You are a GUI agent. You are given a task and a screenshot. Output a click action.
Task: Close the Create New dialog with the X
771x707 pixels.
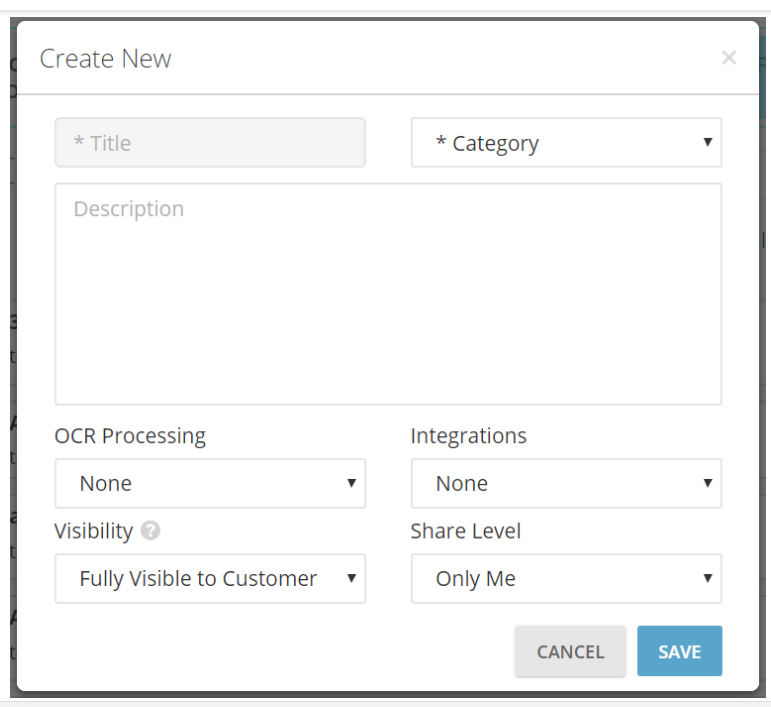[728, 58]
